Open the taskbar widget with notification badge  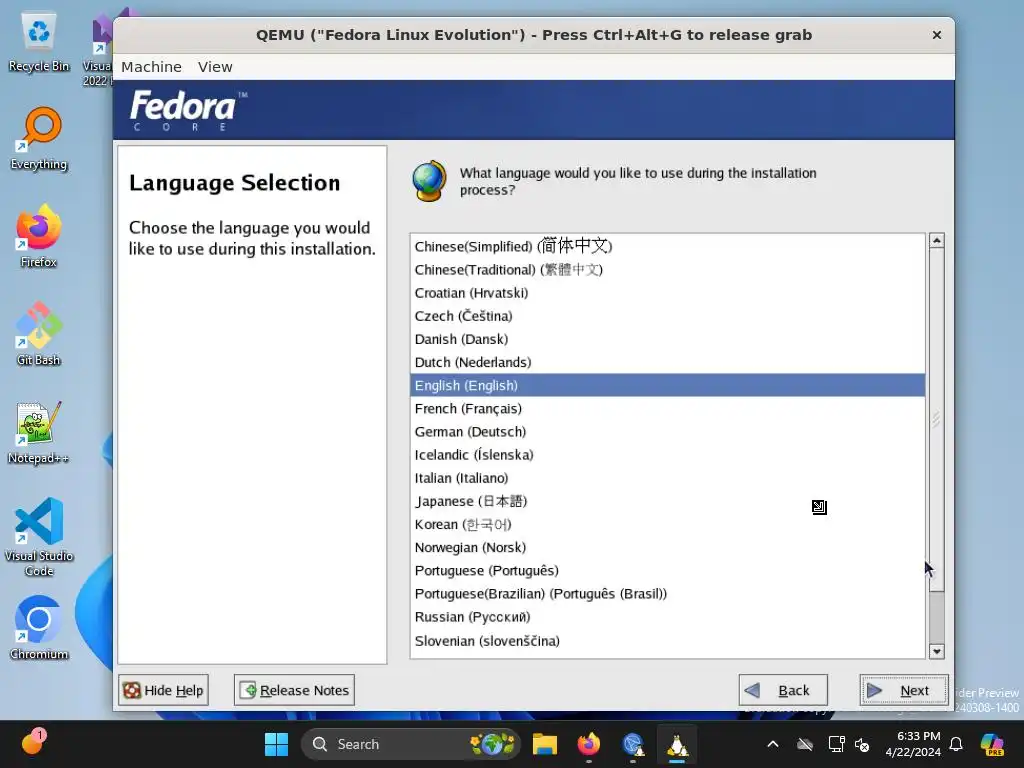[x=32, y=742]
